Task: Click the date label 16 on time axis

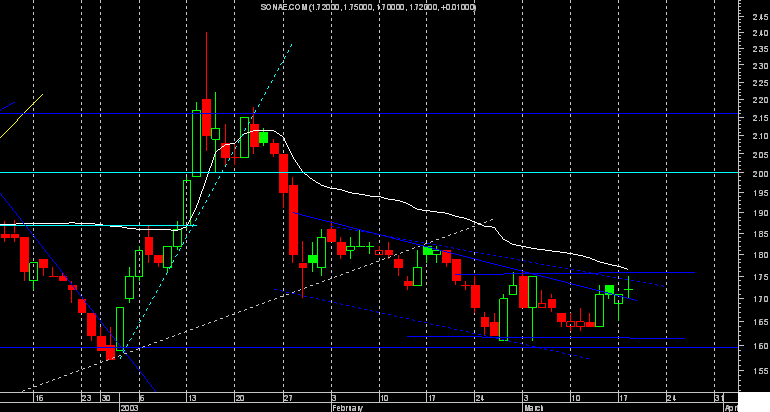Action: click(x=39, y=398)
